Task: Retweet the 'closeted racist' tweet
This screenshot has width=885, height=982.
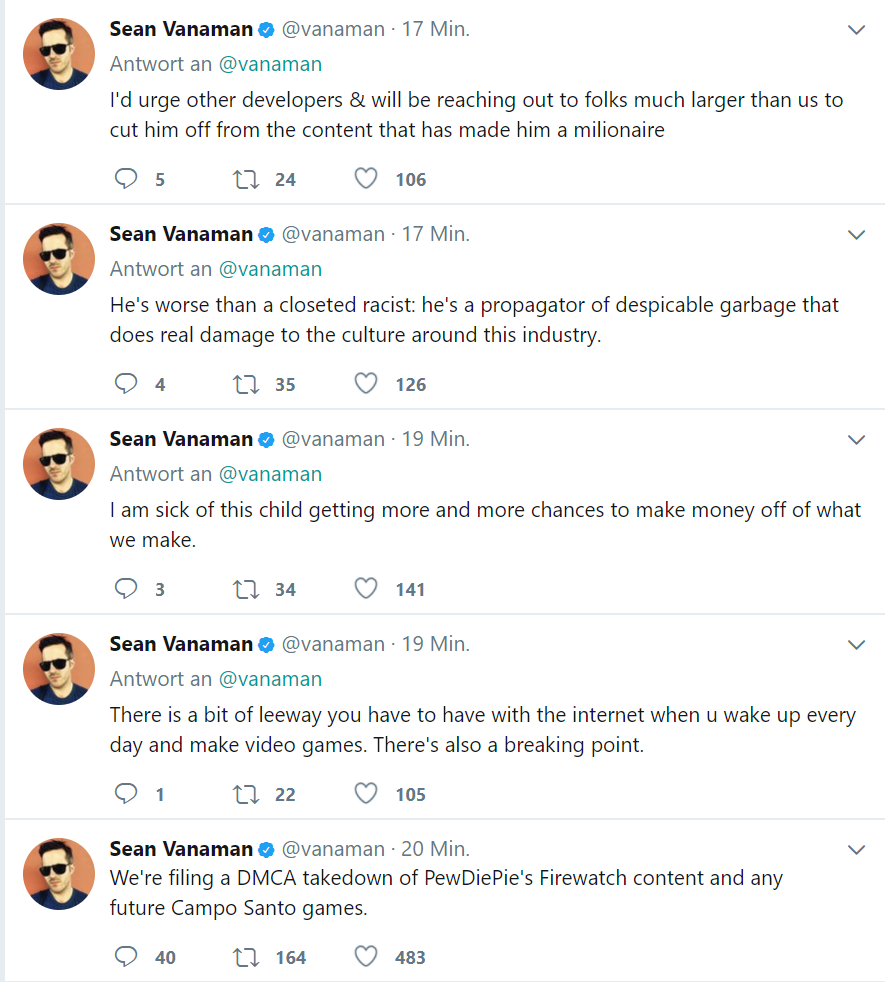Action: (246, 384)
